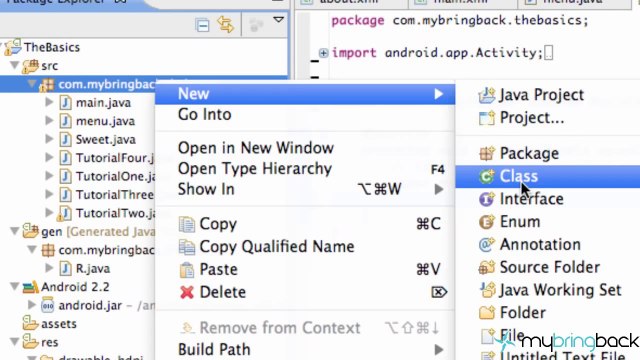640x360 pixels.
Task: Open the Show In submenu
Action: (x=305, y=189)
